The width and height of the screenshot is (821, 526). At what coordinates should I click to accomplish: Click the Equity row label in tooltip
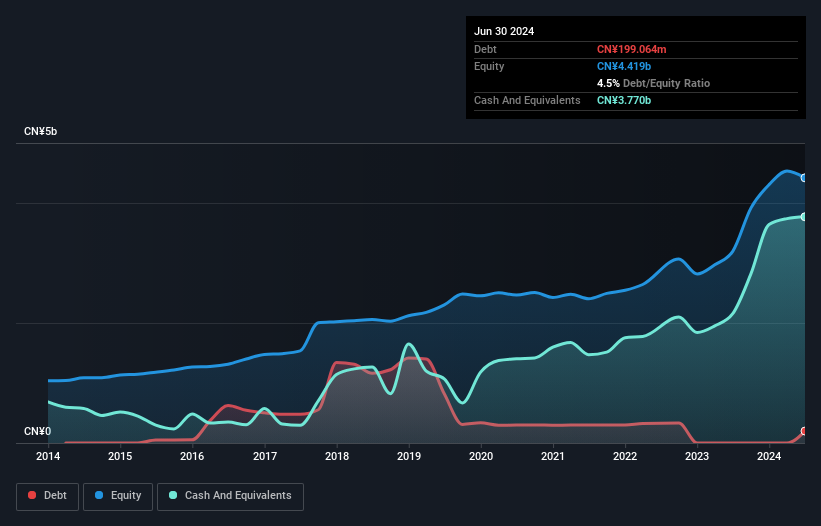pyautogui.click(x=489, y=66)
